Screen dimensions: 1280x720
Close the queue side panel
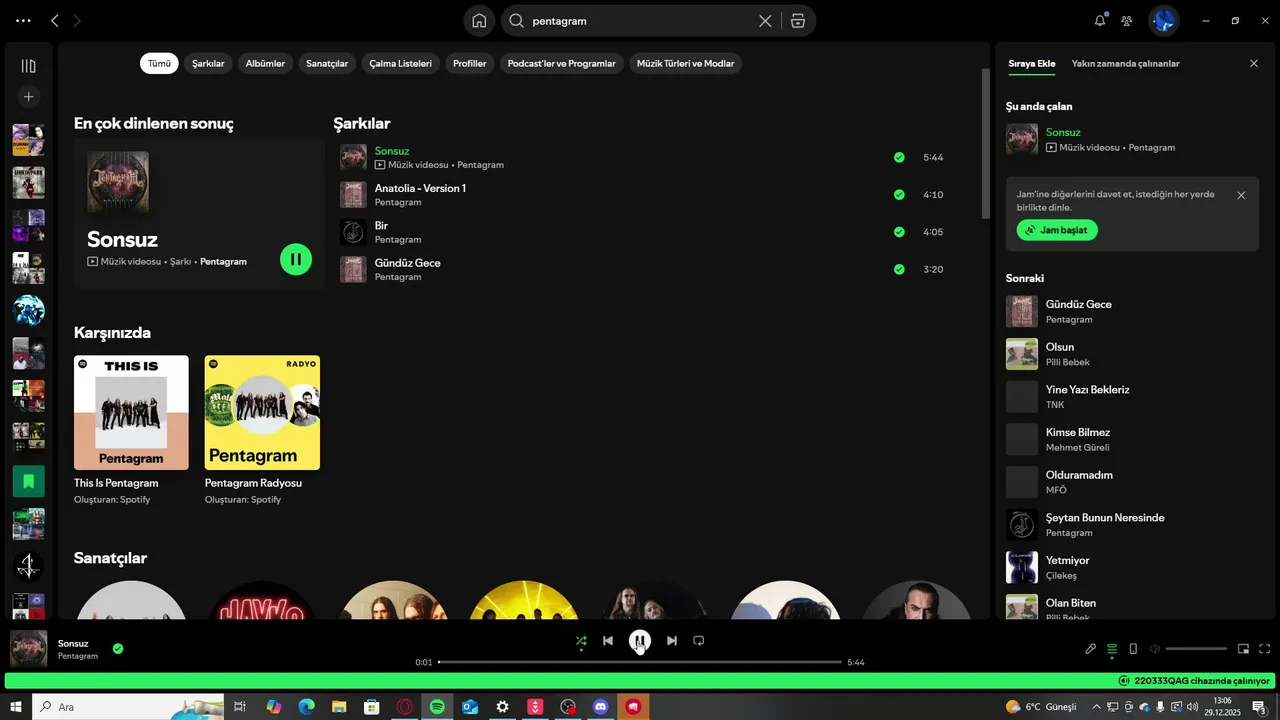[1254, 63]
